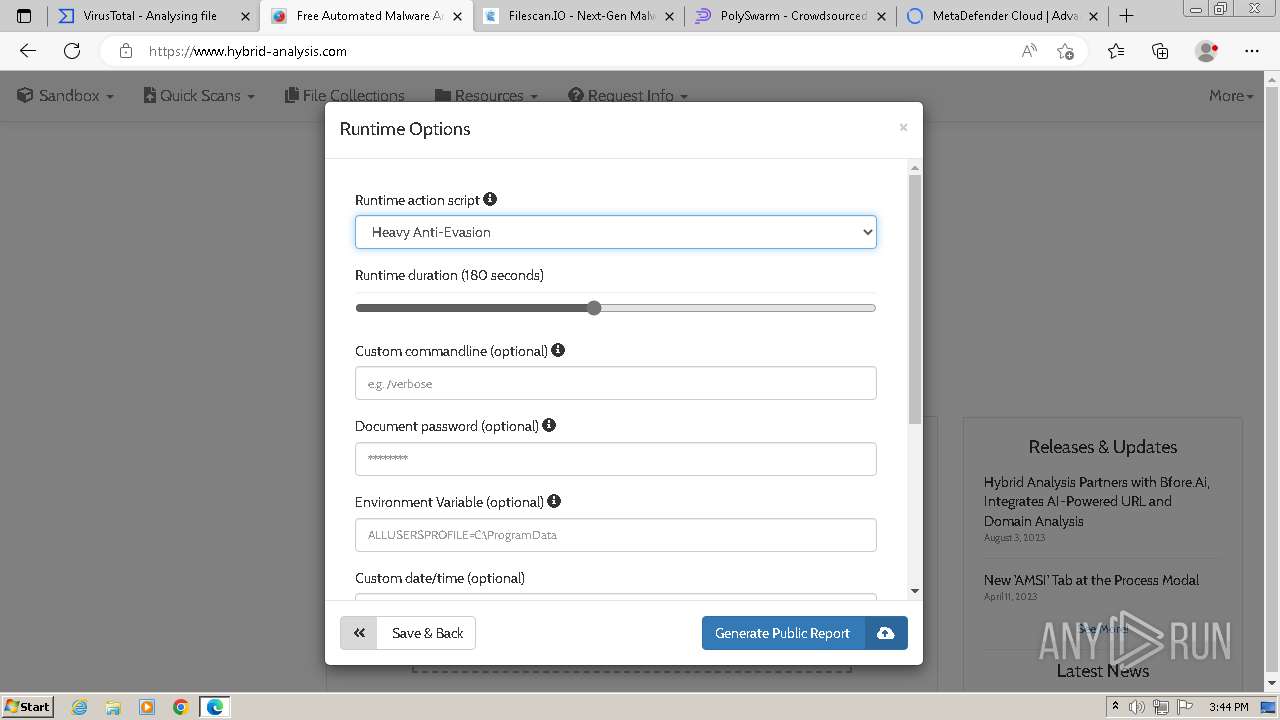Screen dimensions: 1280x720
Task: Click Save & Back button
Action: click(427, 633)
